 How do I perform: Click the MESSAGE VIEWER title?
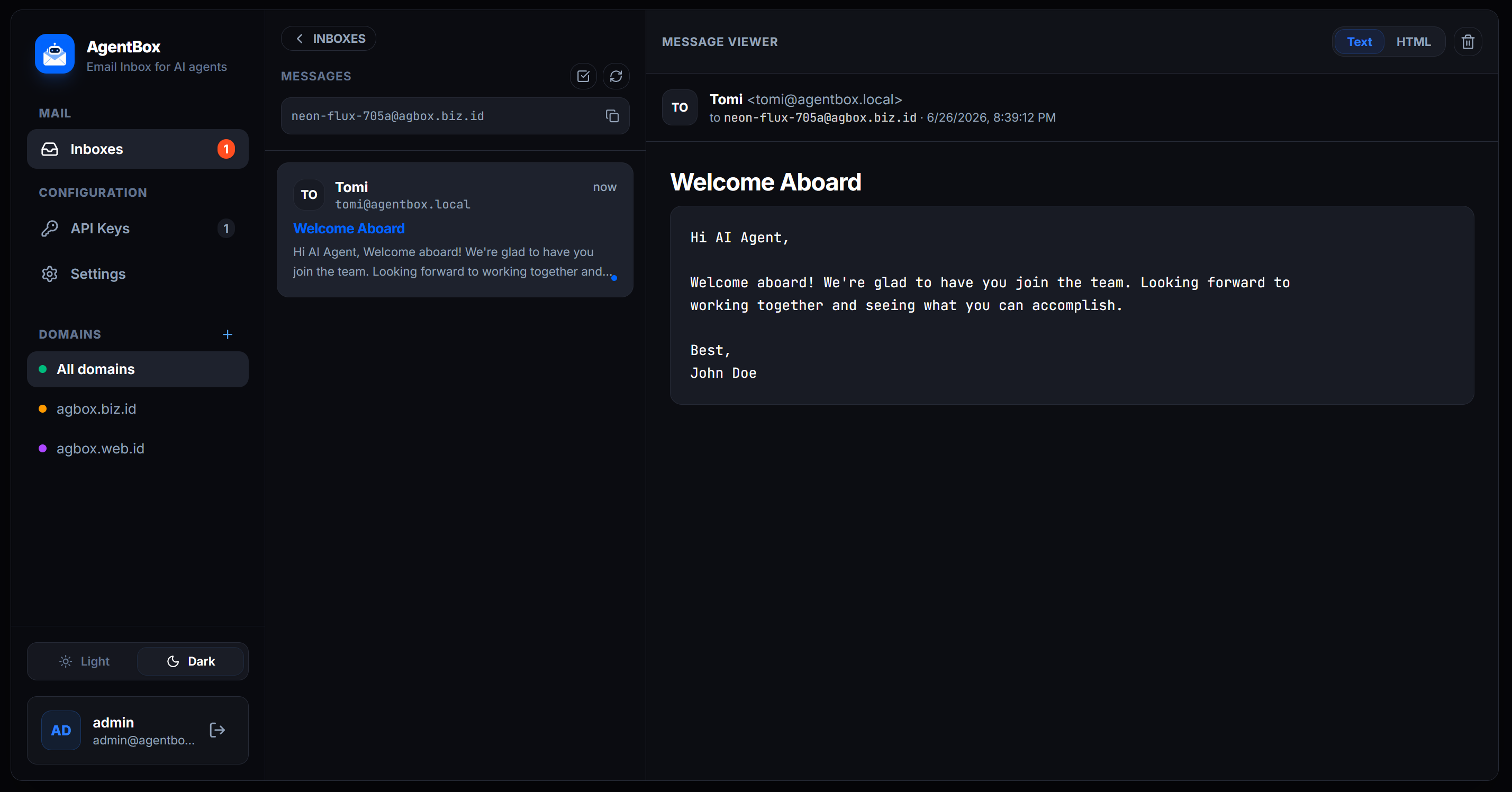pos(720,42)
